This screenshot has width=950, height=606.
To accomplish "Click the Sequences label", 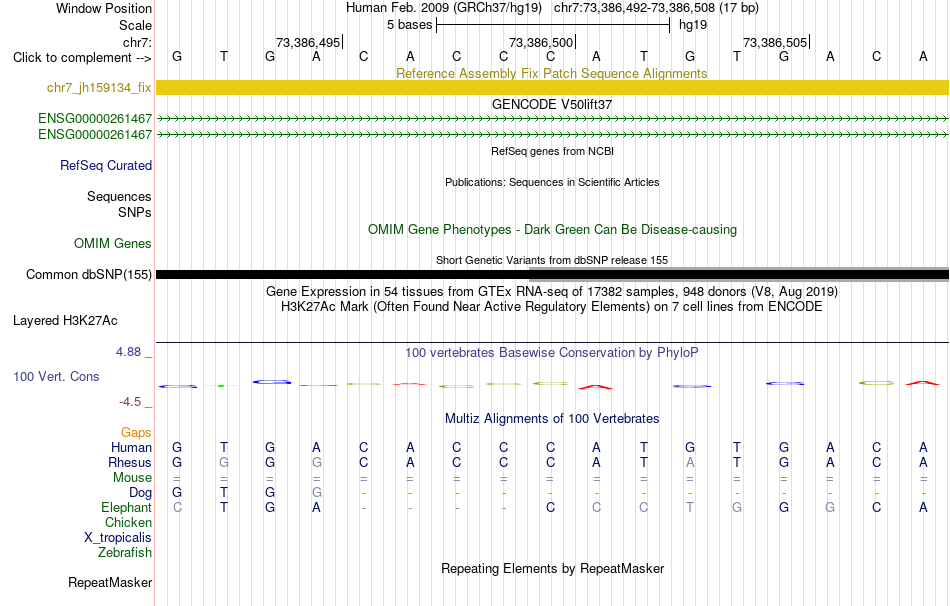I will tap(119, 196).
